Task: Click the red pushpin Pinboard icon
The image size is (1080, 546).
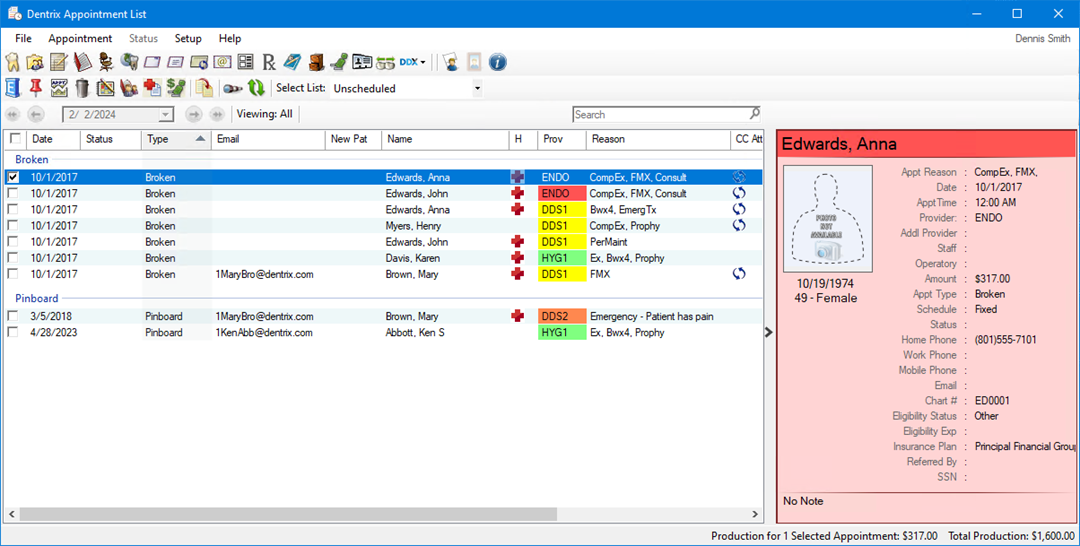Action: pyautogui.click(x=36, y=88)
